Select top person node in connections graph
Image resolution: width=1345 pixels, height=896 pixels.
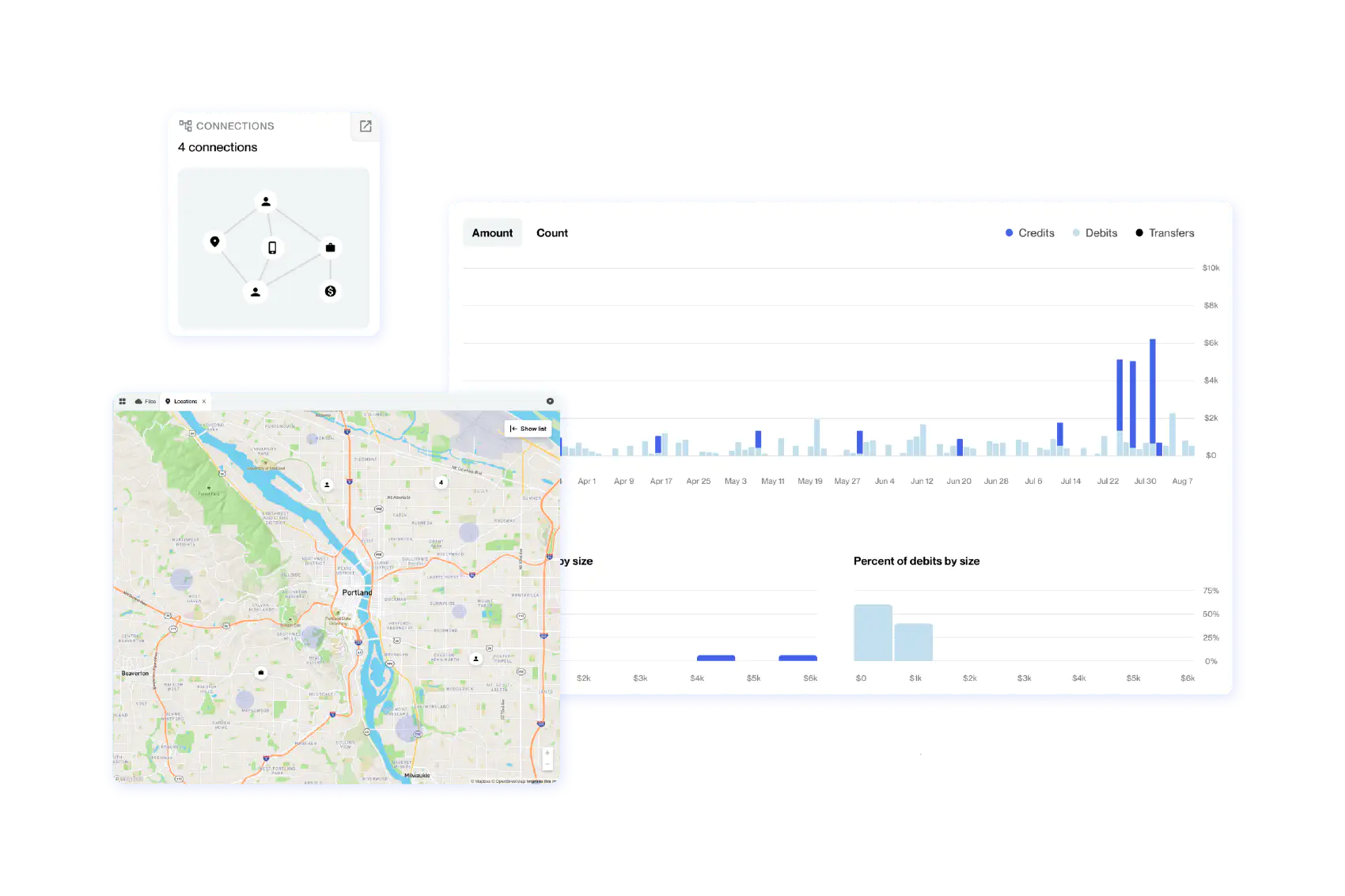[x=266, y=202]
